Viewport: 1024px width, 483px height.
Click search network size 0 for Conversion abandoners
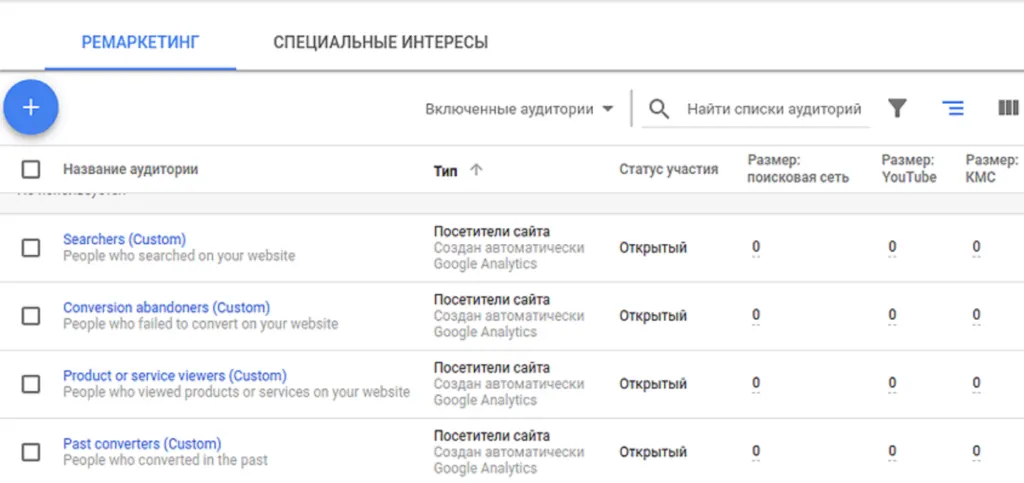756,315
